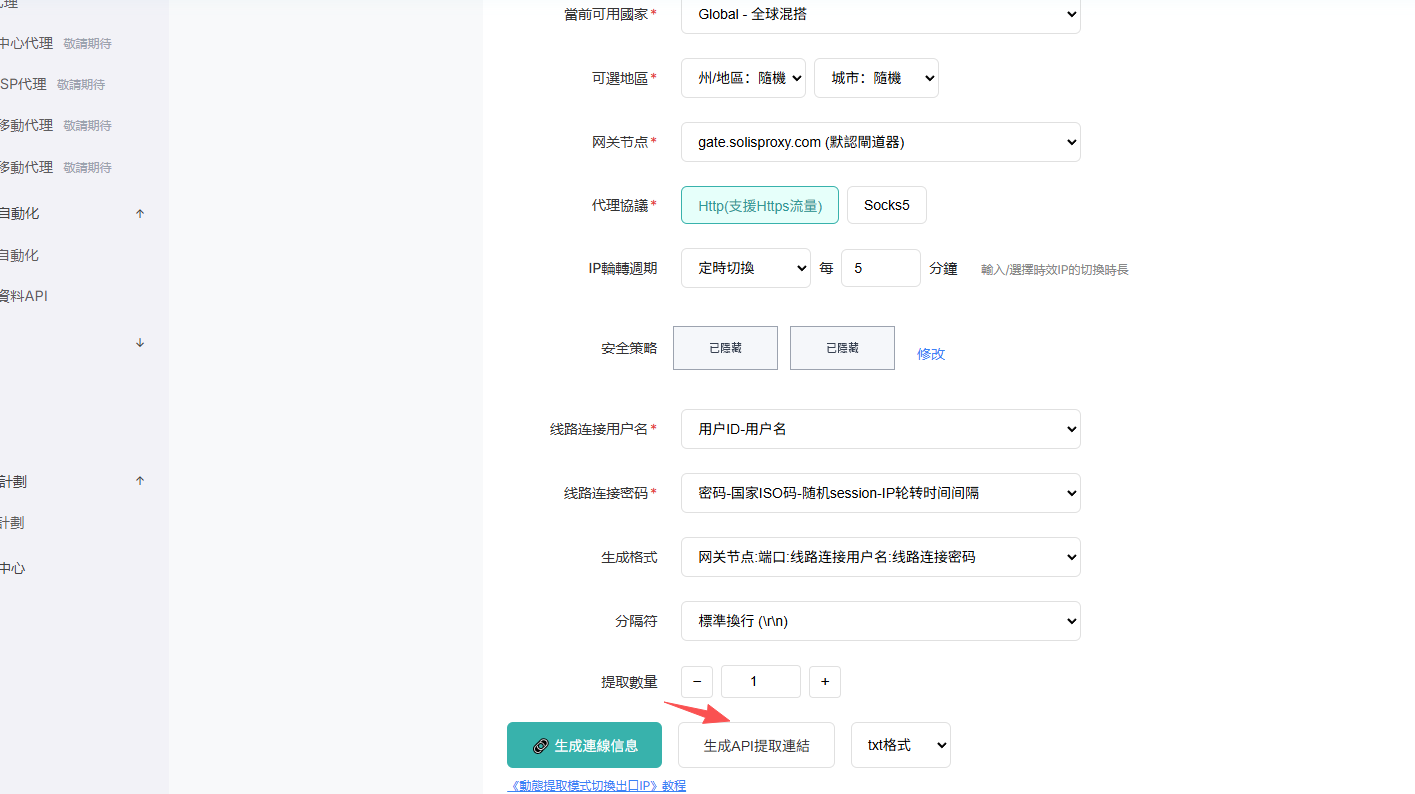Increase extraction count with plus button
The width and height of the screenshot is (1415, 794).
pyautogui.click(x=825, y=681)
